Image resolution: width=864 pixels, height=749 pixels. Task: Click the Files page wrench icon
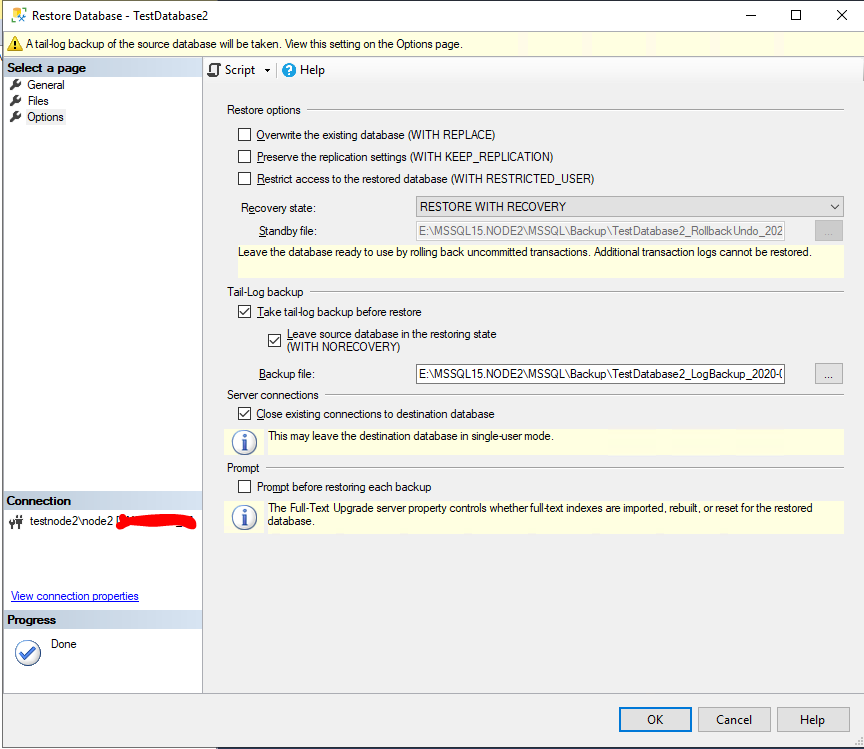pyautogui.click(x=16, y=101)
